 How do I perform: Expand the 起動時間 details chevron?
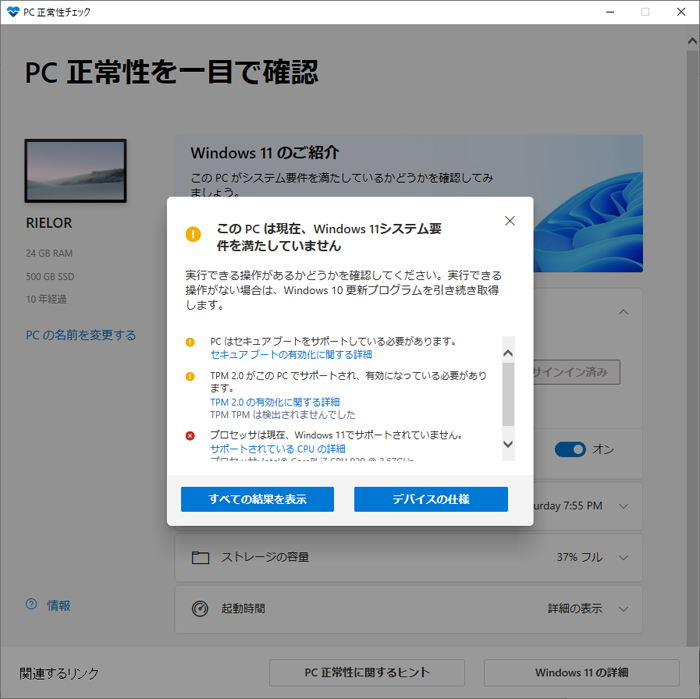[624, 608]
